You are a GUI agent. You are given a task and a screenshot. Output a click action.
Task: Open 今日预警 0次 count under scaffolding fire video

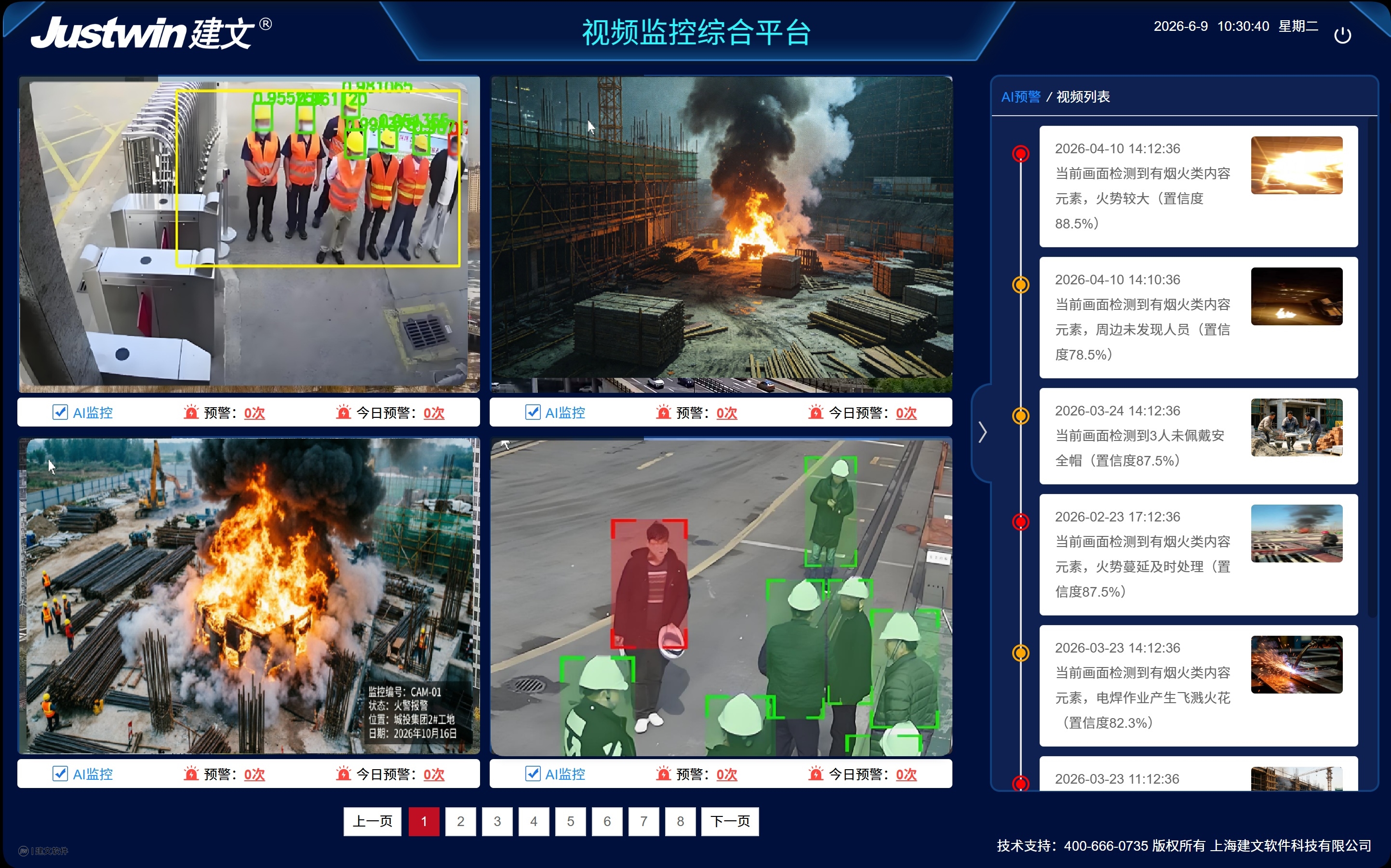(x=907, y=413)
